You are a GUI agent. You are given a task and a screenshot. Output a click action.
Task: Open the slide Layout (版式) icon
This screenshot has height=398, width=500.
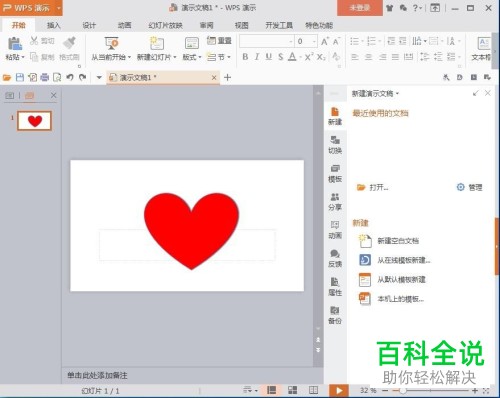pos(192,43)
